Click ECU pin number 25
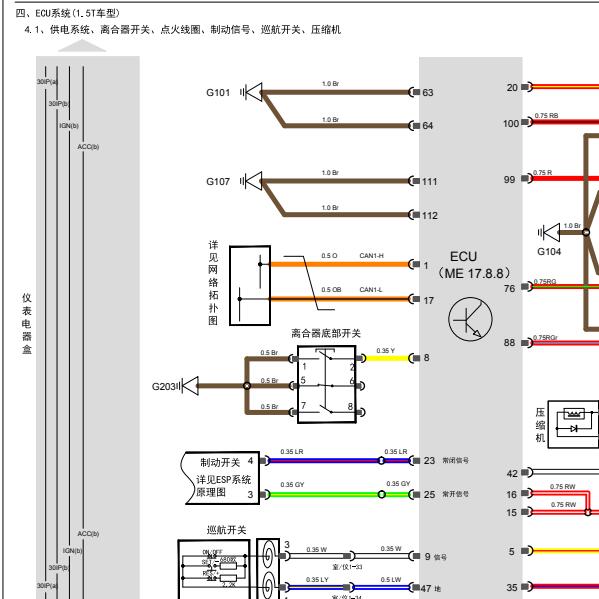599x599 pixels. (x=429, y=494)
